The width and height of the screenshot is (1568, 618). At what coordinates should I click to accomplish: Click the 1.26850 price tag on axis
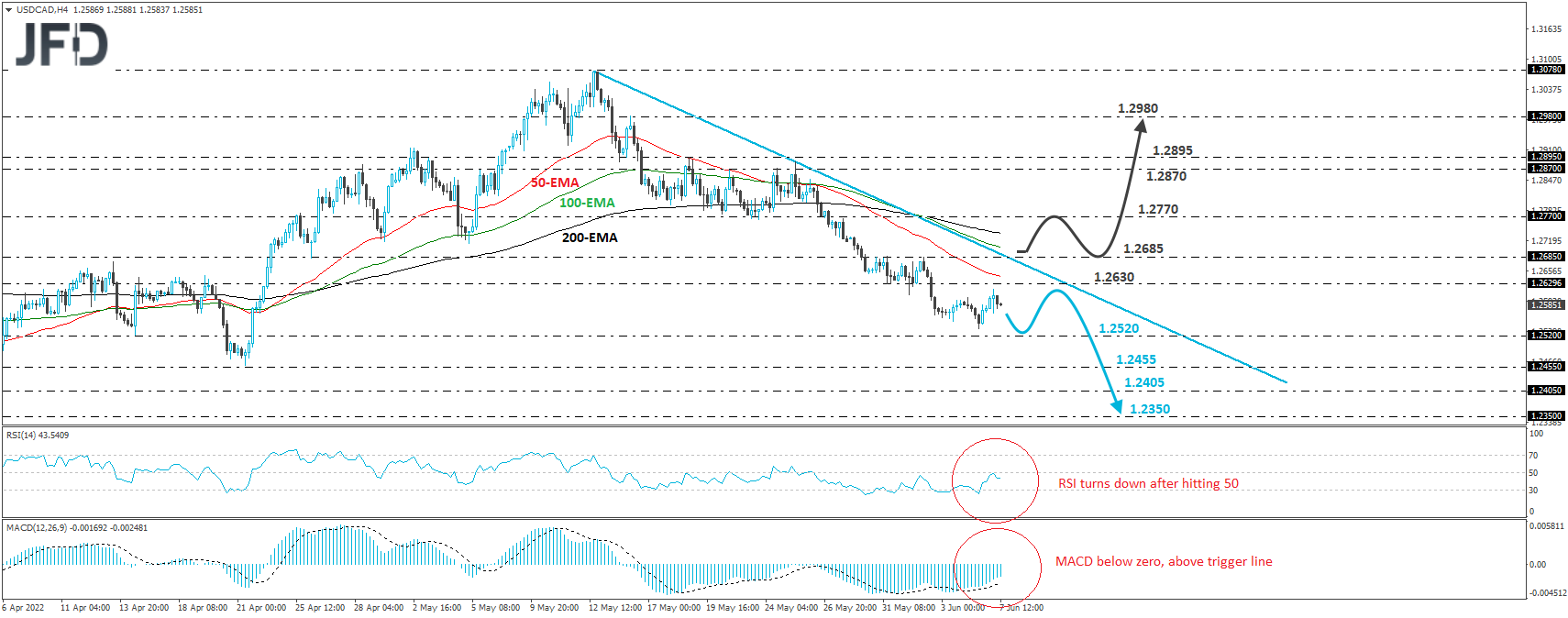1546,257
